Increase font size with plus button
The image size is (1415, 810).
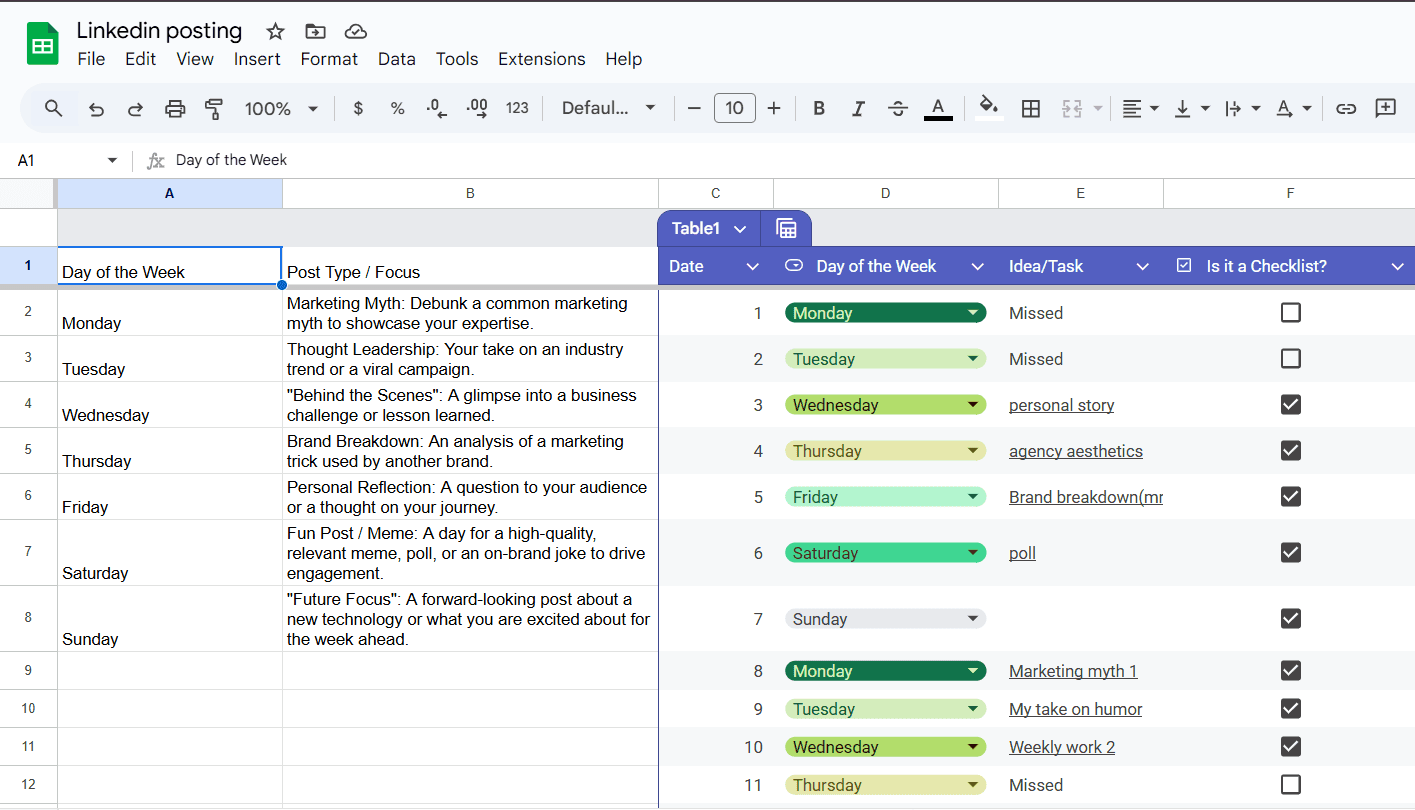point(774,108)
